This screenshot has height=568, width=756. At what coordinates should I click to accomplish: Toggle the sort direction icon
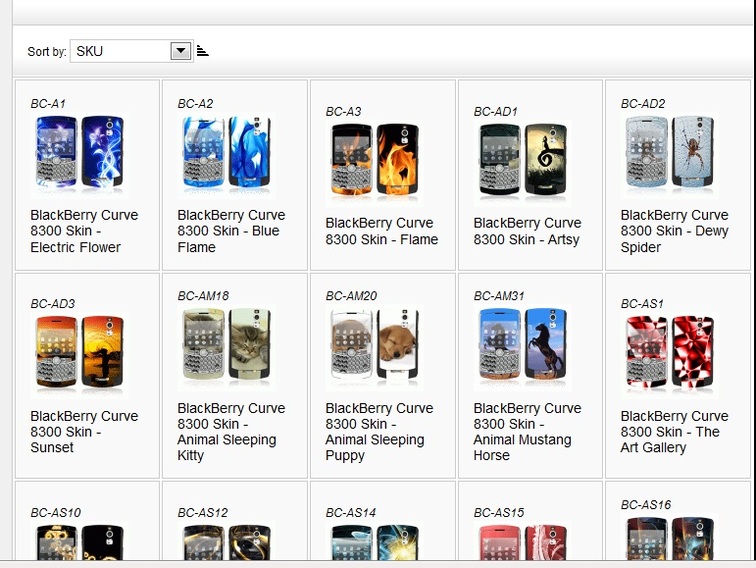202,51
